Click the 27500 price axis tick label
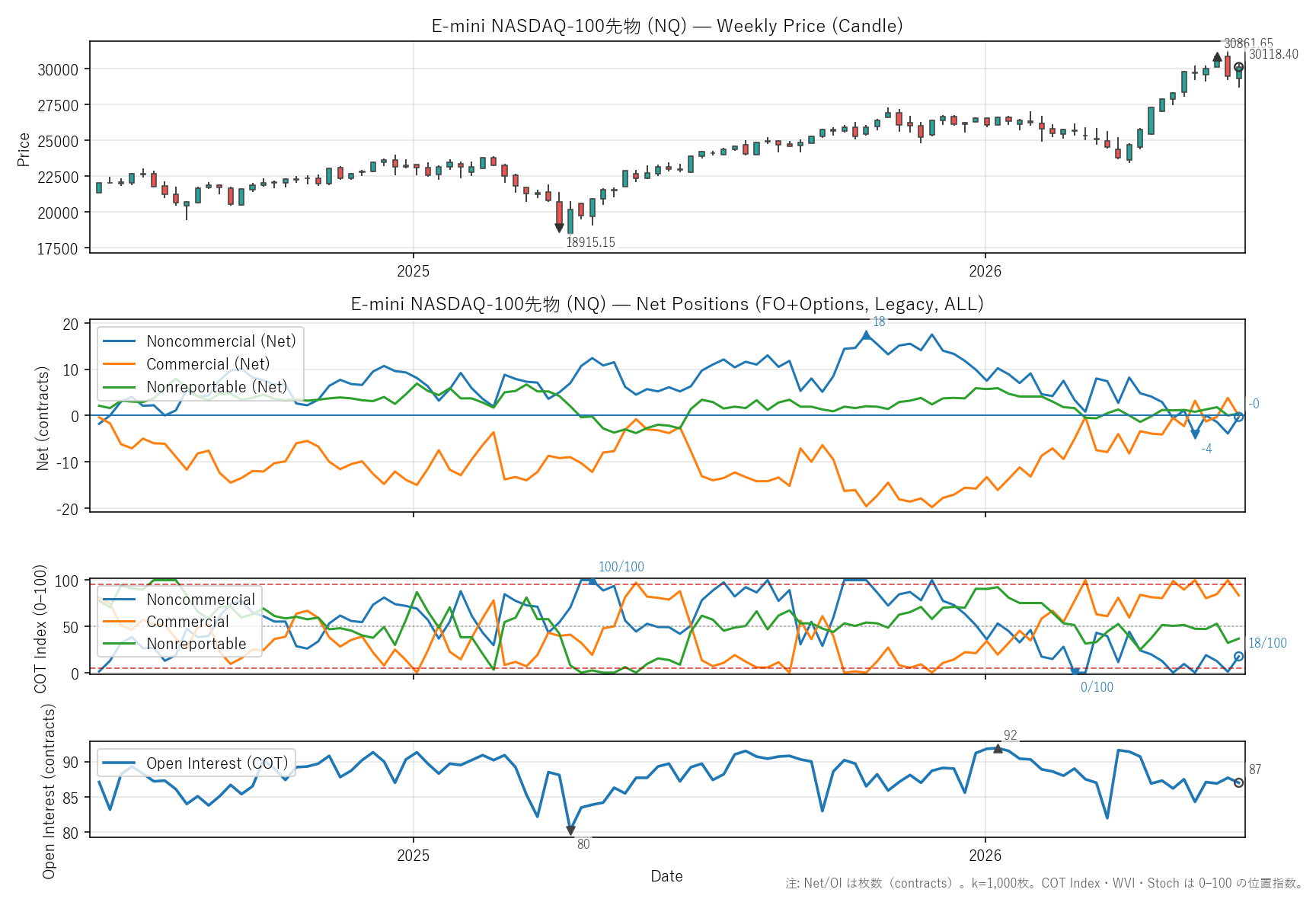Screen dimensions: 1316x899 point(58,105)
